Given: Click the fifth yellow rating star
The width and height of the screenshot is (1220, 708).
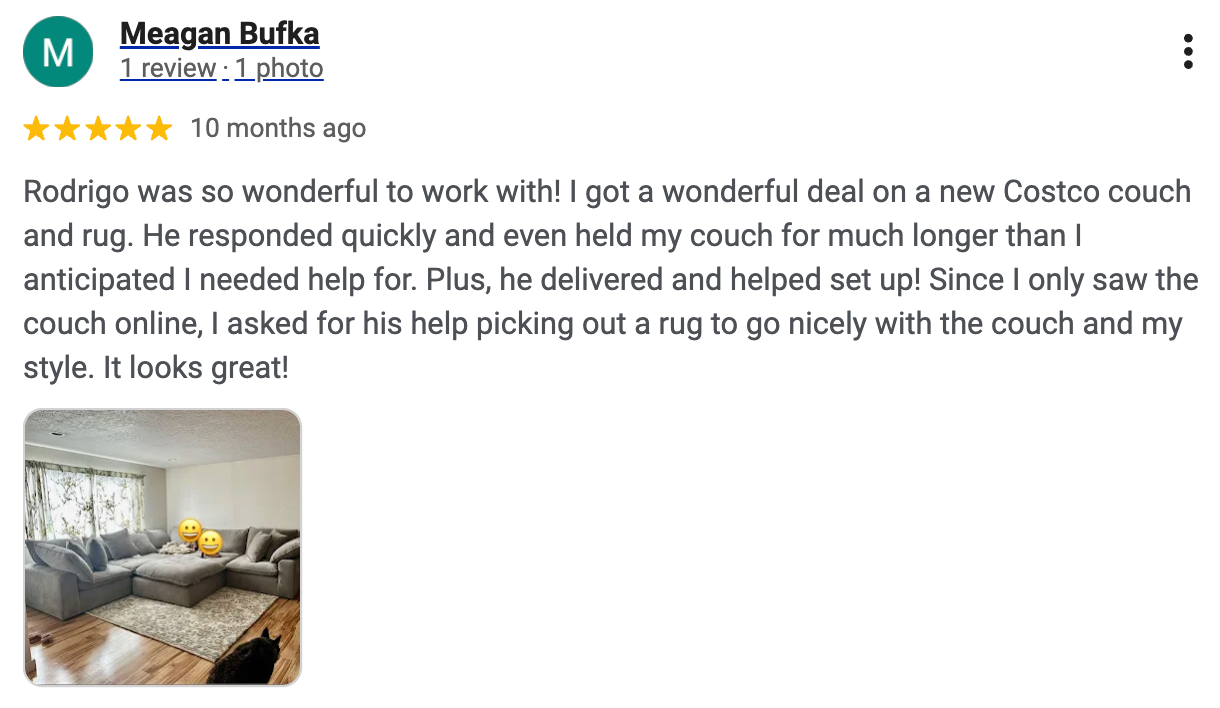Looking at the screenshot, I should click(x=159, y=129).
